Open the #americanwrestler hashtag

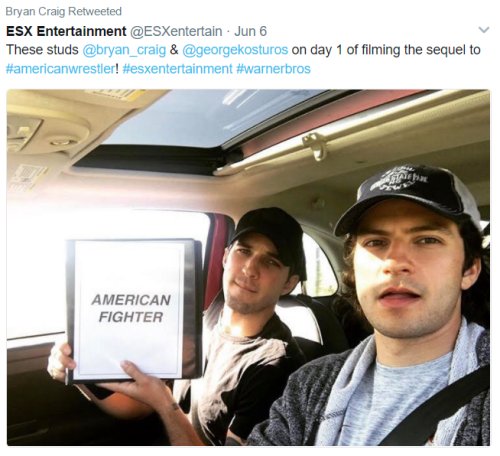pyautogui.click(x=60, y=69)
